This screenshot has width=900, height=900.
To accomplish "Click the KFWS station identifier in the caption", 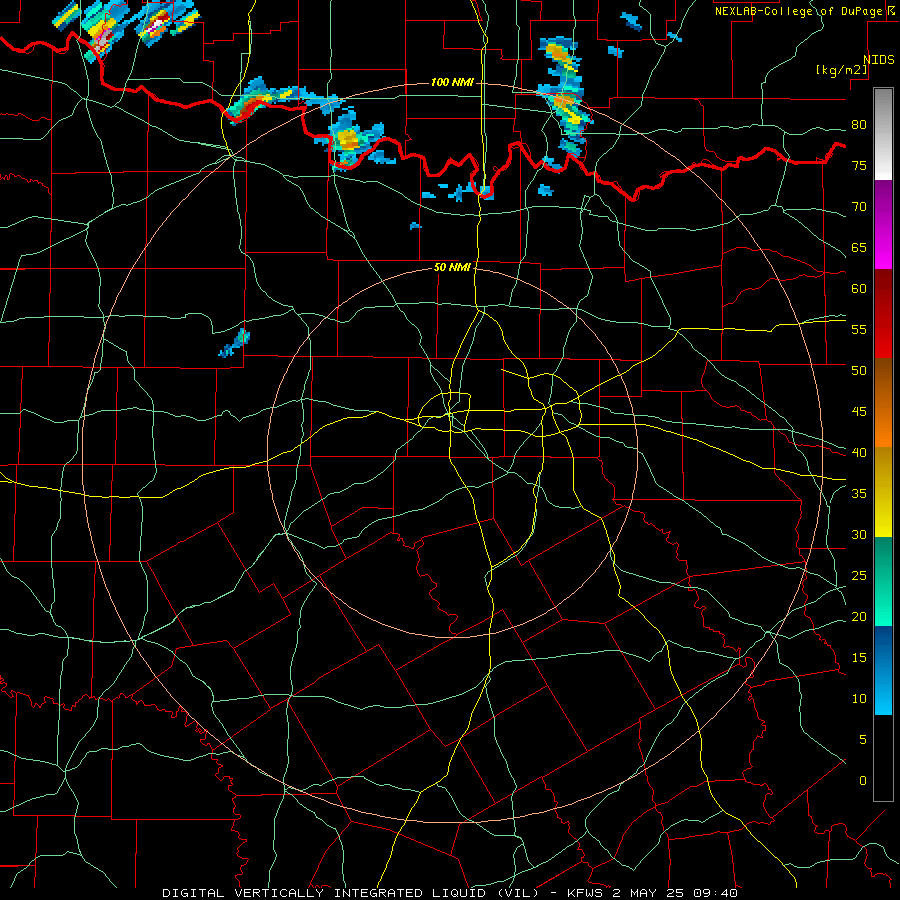I will 586,893.
